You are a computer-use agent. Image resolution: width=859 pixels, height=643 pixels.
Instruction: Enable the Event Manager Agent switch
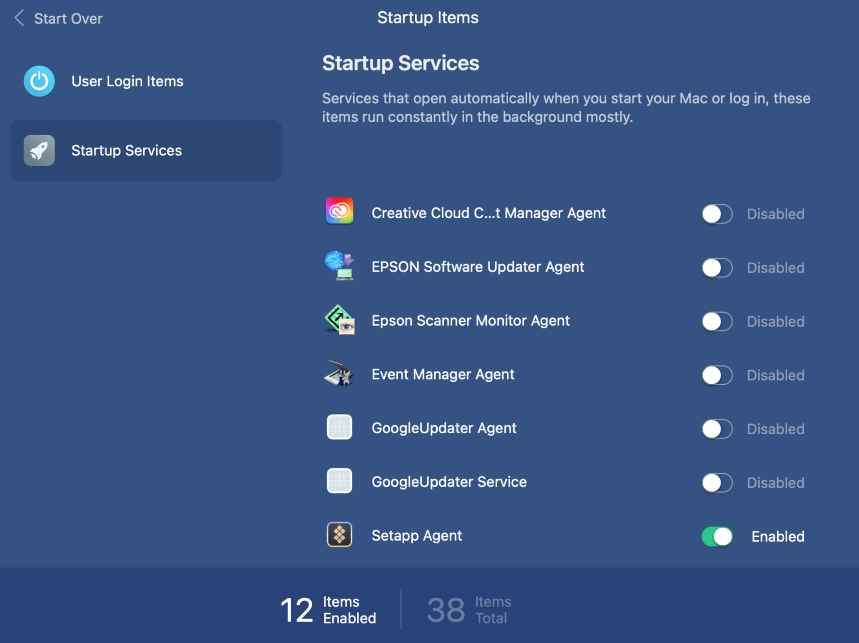tap(717, 375)
